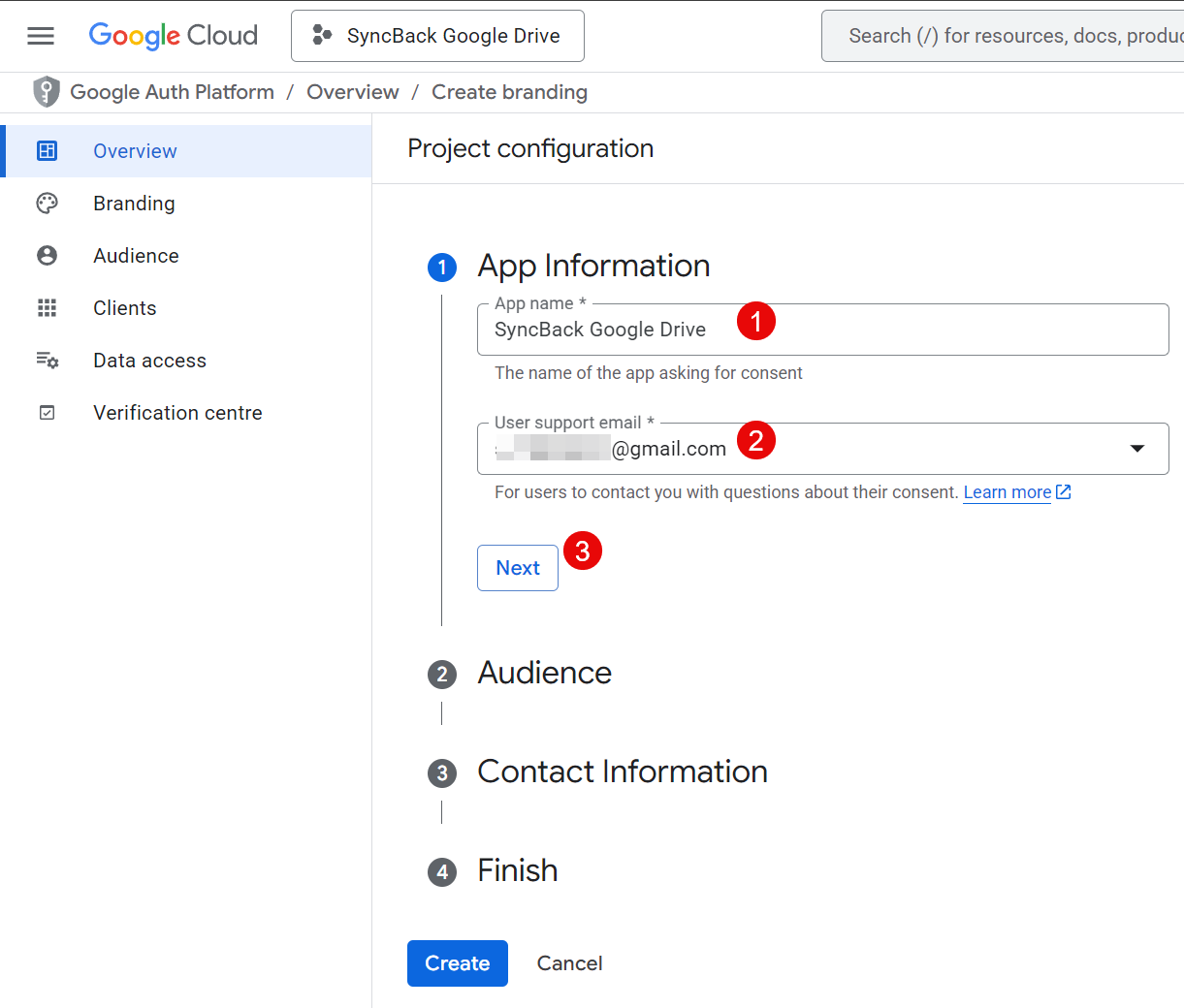Expand the User support email dropdown arrow

point(1137,449)
